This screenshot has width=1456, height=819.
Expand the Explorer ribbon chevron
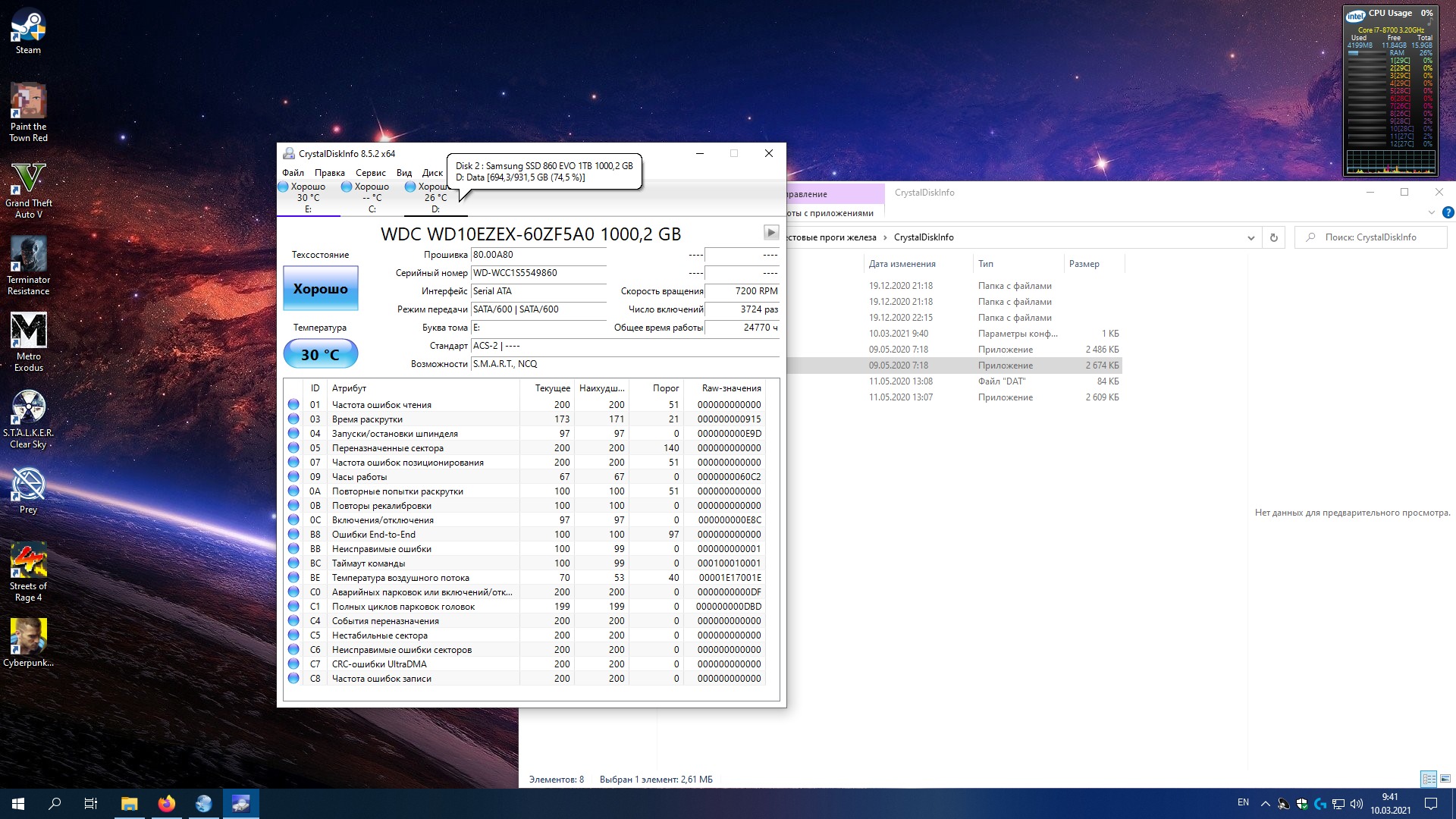(1432, 212)
